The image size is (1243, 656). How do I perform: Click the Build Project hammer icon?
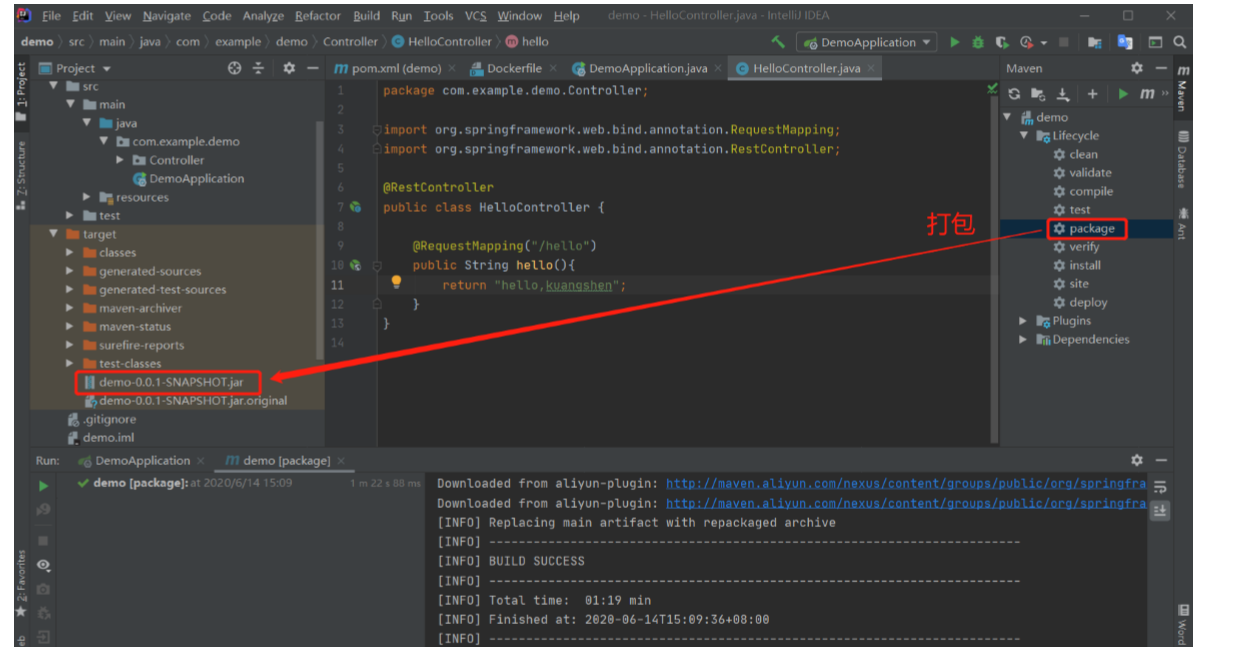pos(778,42)
